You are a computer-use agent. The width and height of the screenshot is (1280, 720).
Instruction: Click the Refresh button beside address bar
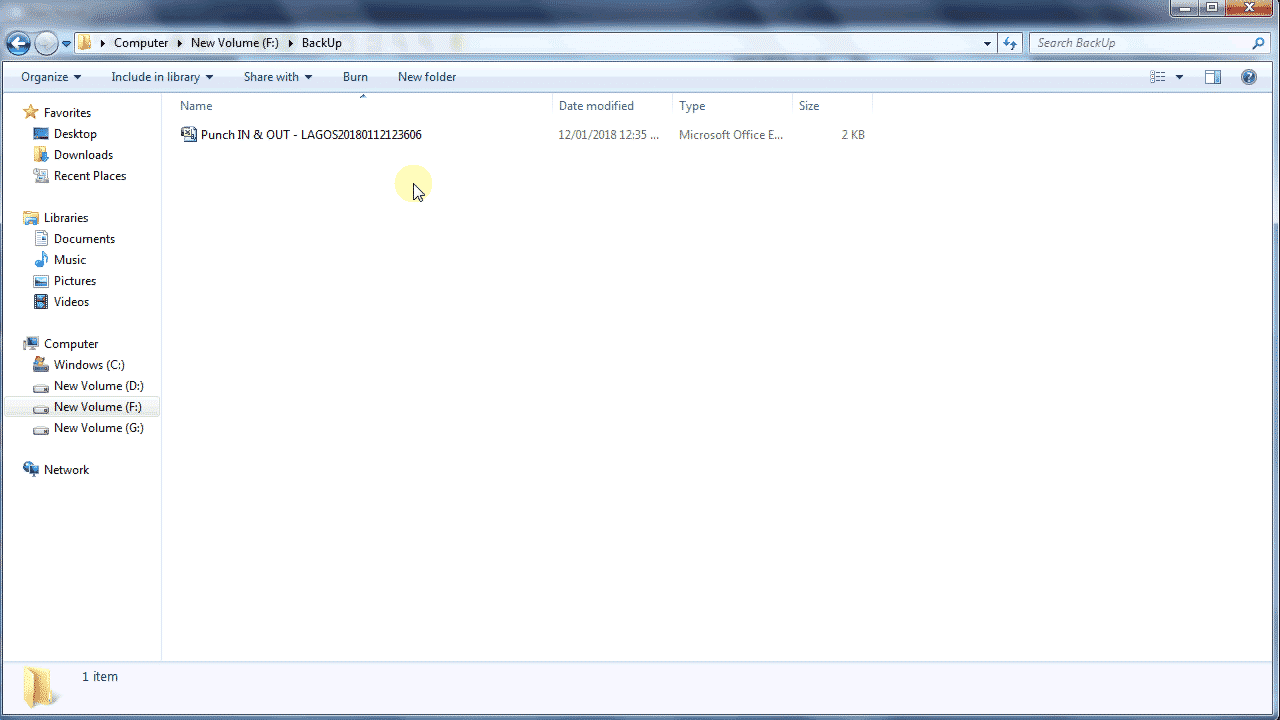tap(1010, 43)
